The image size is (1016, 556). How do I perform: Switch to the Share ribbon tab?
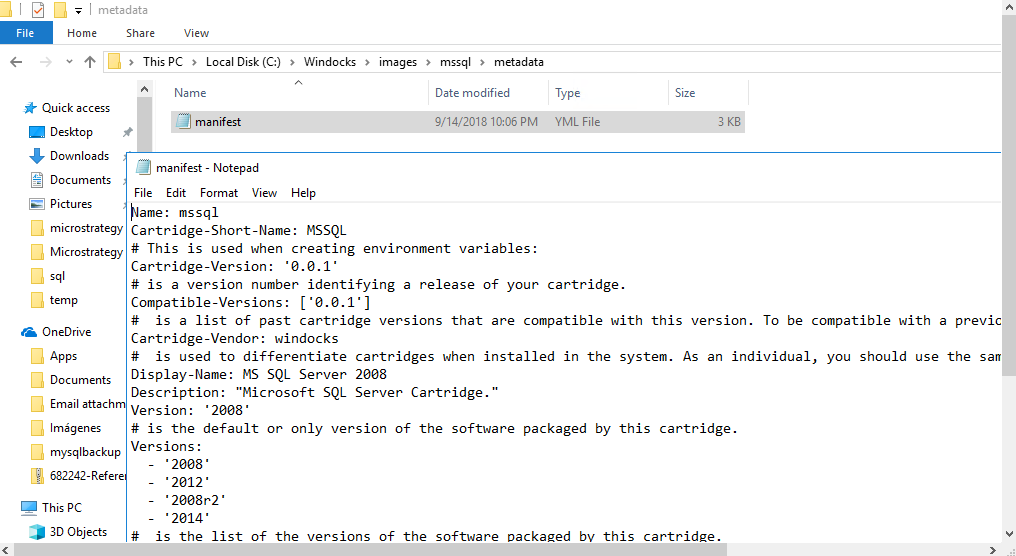point(140,33)
